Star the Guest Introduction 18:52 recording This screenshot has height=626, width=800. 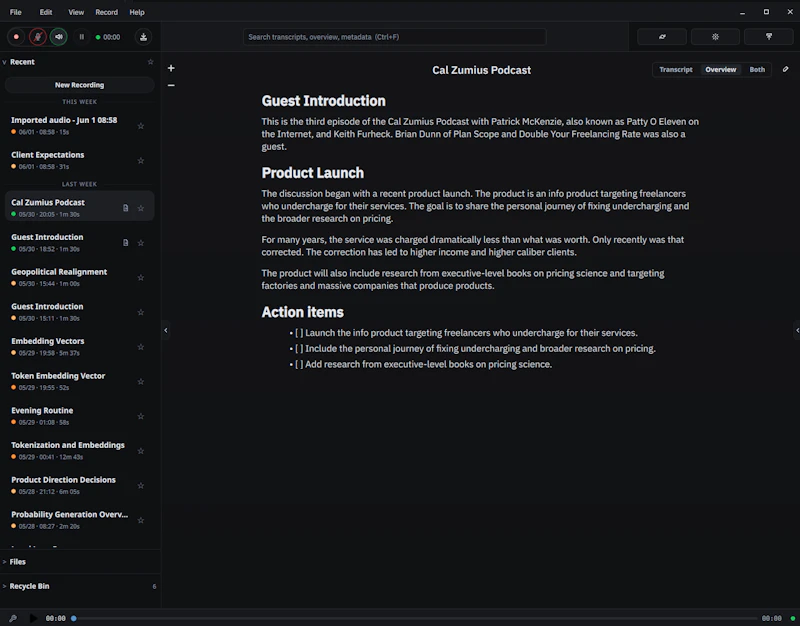pyautogui.click(x=141, y=243)
